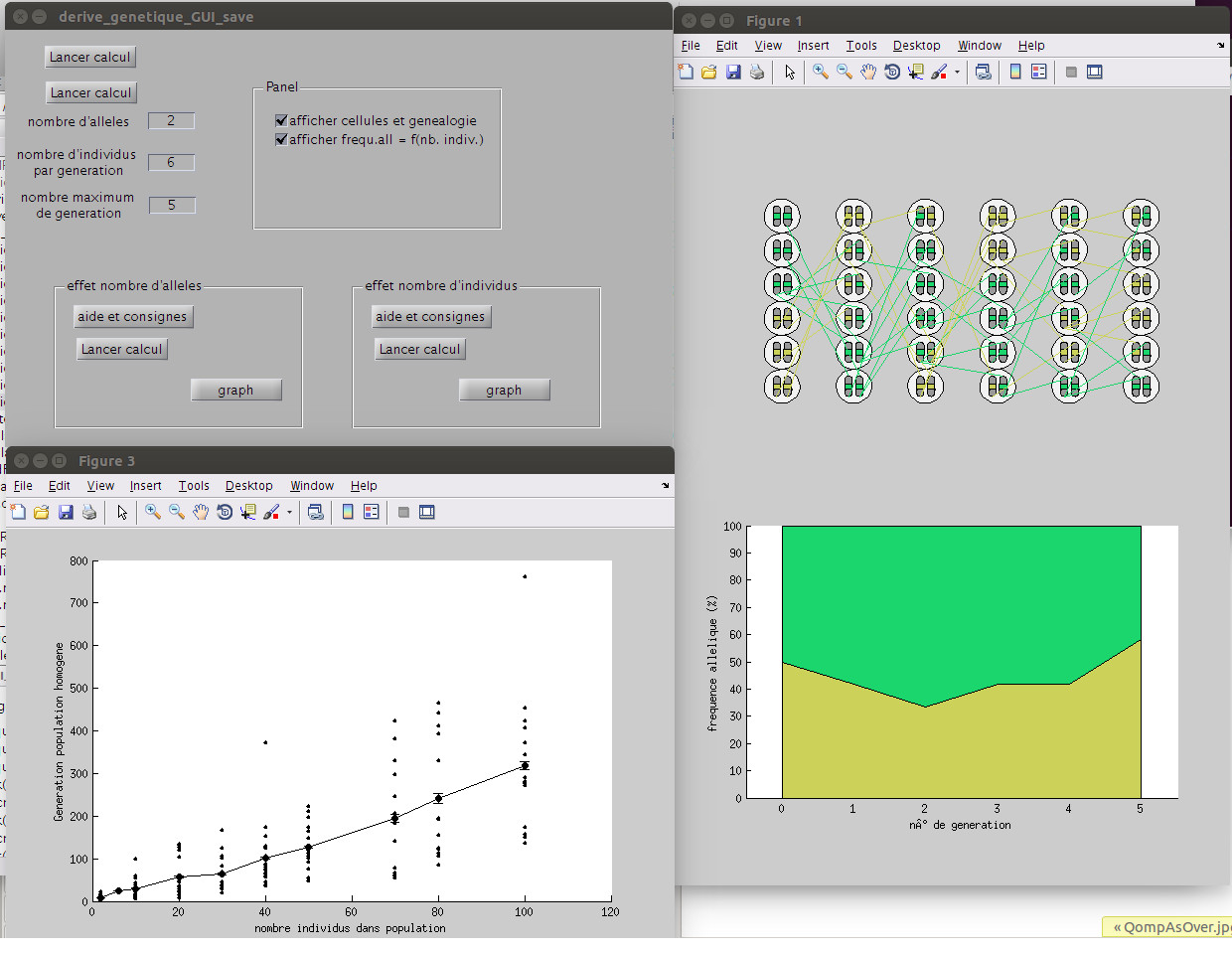1232x954 pixels.
Task: Click Save icon in Figure 3 toolbar
Action: [66, 512]
